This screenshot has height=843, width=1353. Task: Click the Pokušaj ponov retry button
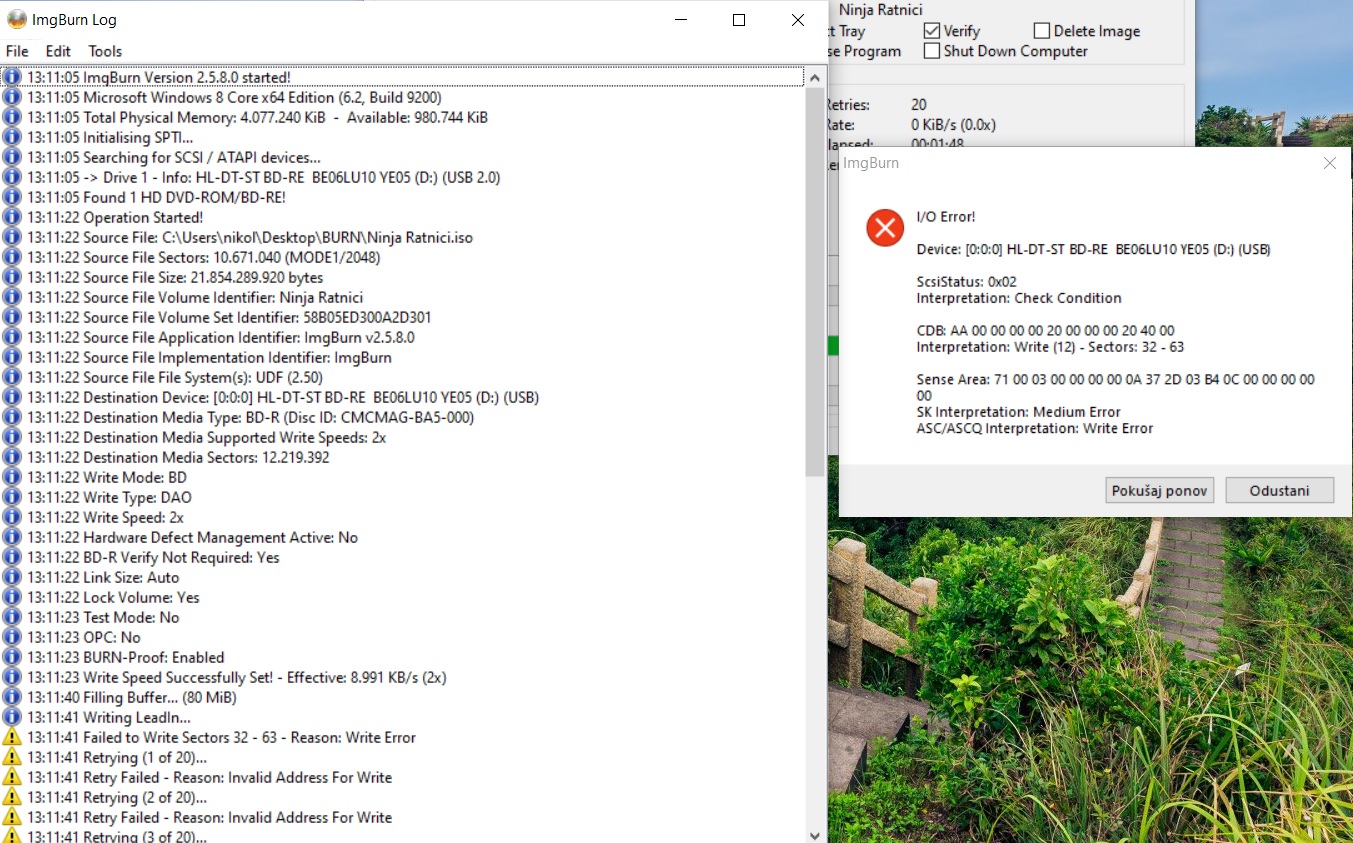[1160, 490]
